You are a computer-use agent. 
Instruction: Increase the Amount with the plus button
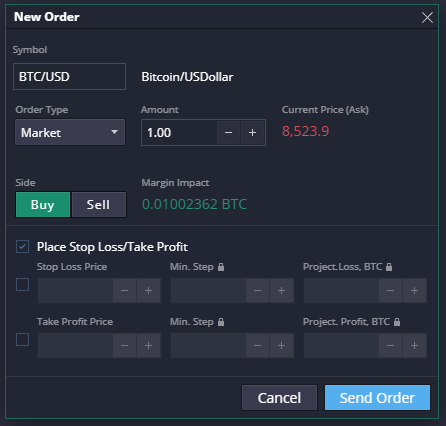pos(252,133)
